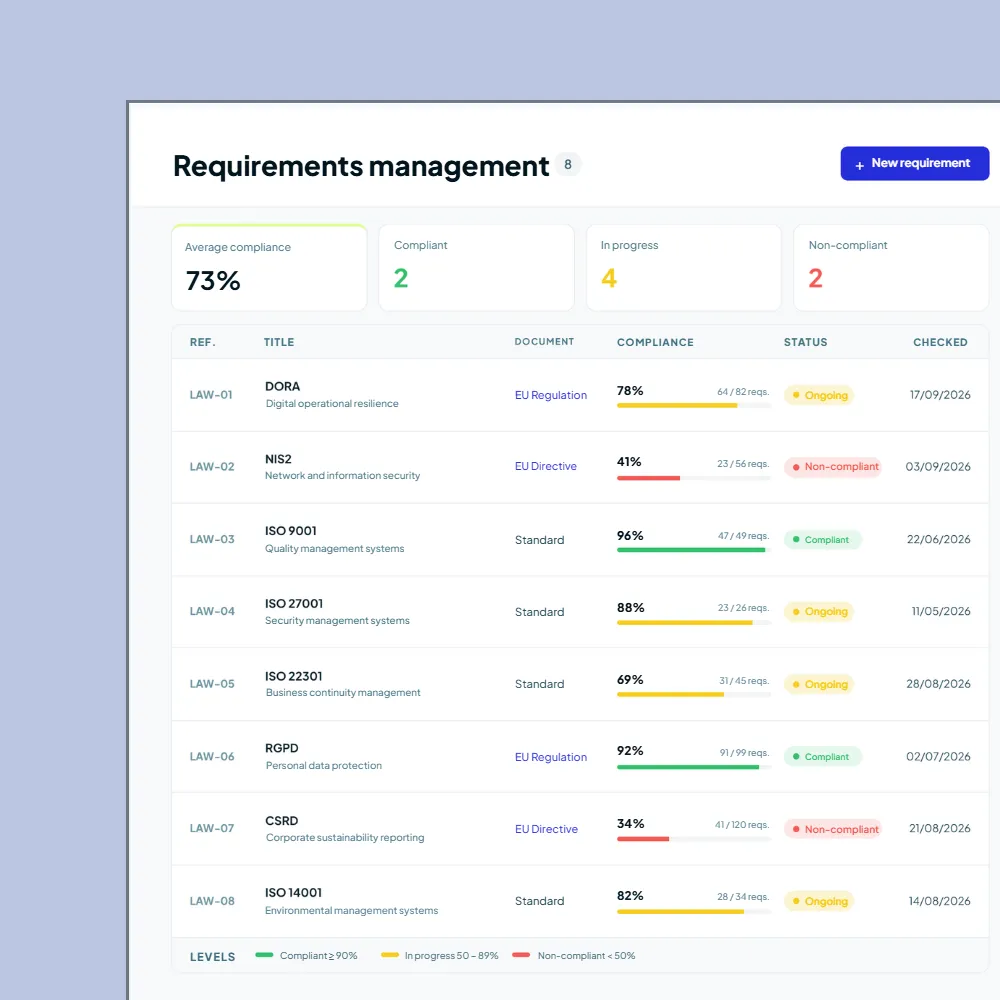
Task: Open the Average compliance 73% card
Action: [269, 268]
